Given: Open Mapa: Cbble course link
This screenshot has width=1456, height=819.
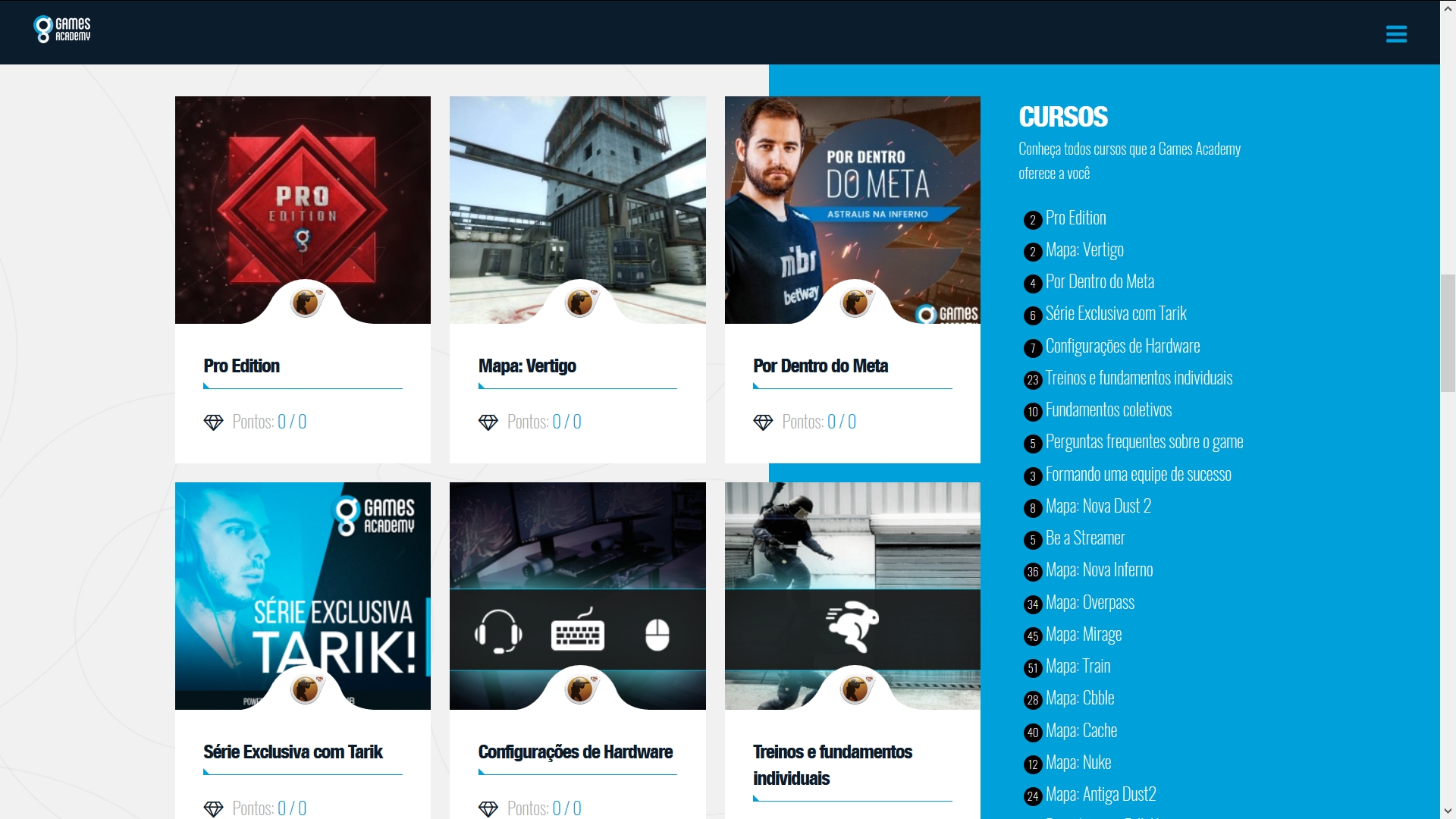Looking at the screenshot, I should pyautogui.click(x=1080, y=698).
